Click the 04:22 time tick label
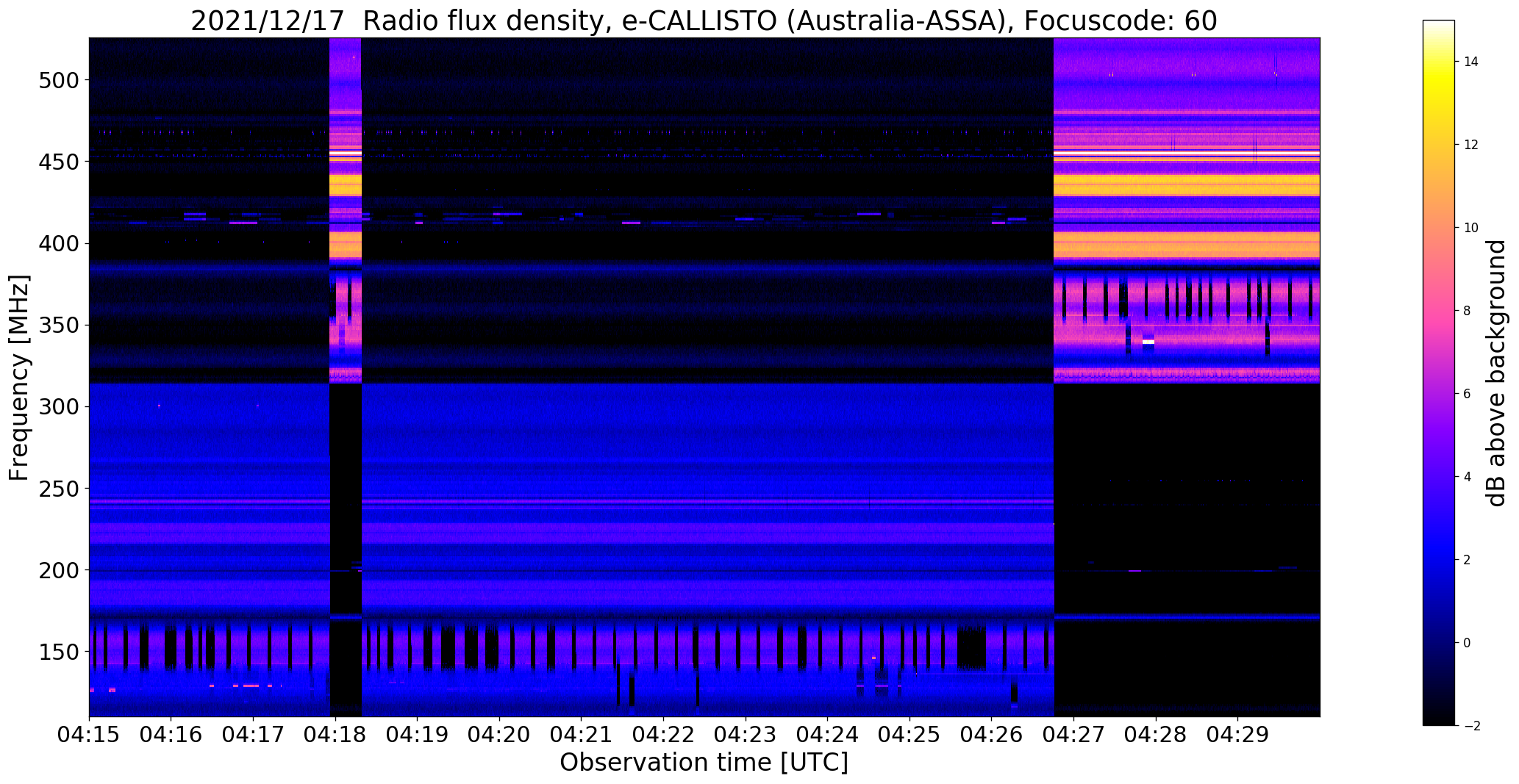Image resolution: width=1519 pixels, height=784 pixels. pyautogui.click(x=664, y=734)
